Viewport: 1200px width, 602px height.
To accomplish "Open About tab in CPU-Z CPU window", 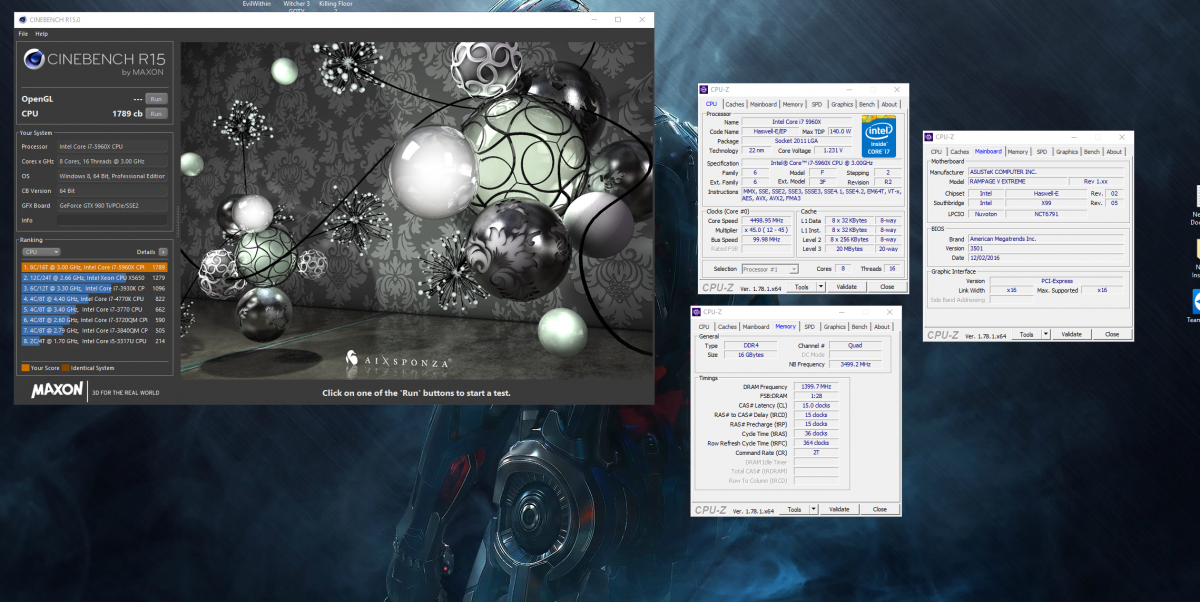I will point(889,104).
